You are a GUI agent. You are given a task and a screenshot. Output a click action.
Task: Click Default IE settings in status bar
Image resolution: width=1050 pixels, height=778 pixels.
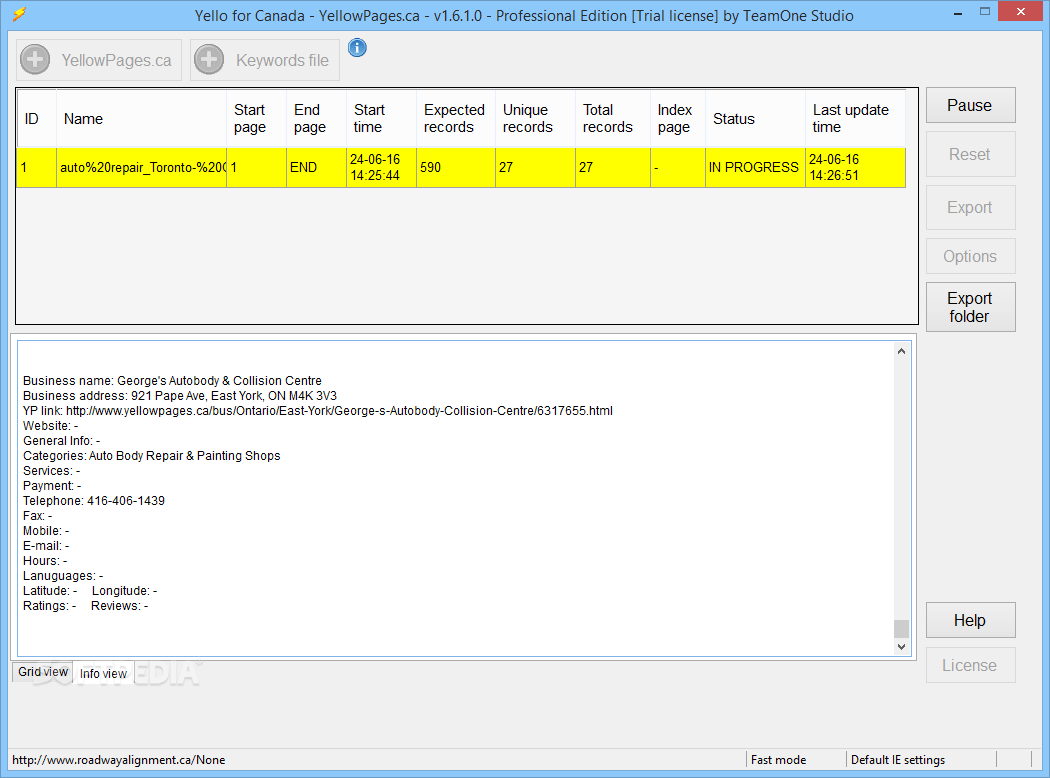(x=897, y=760)
